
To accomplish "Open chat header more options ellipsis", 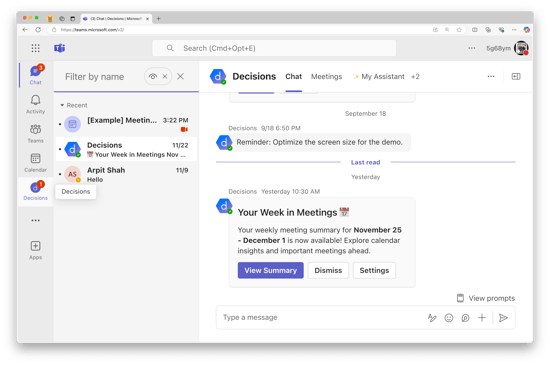I will click(x=491, y=76).
